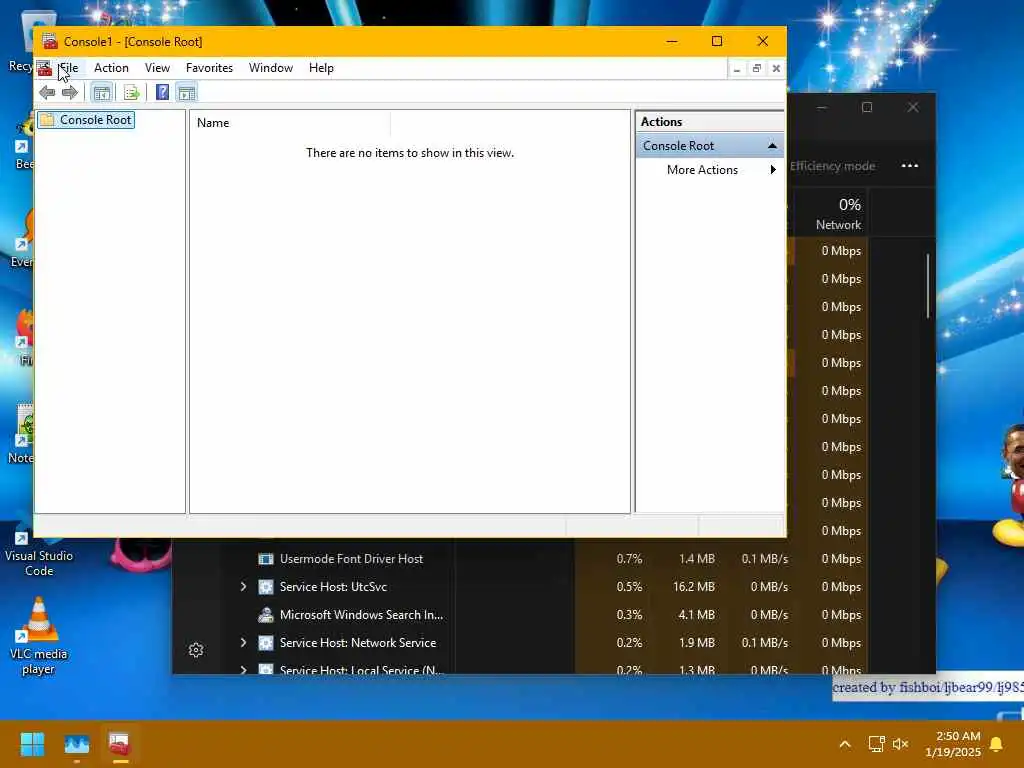Open the File menu
The image size is (1024, 768).
(x=68, y=68)
